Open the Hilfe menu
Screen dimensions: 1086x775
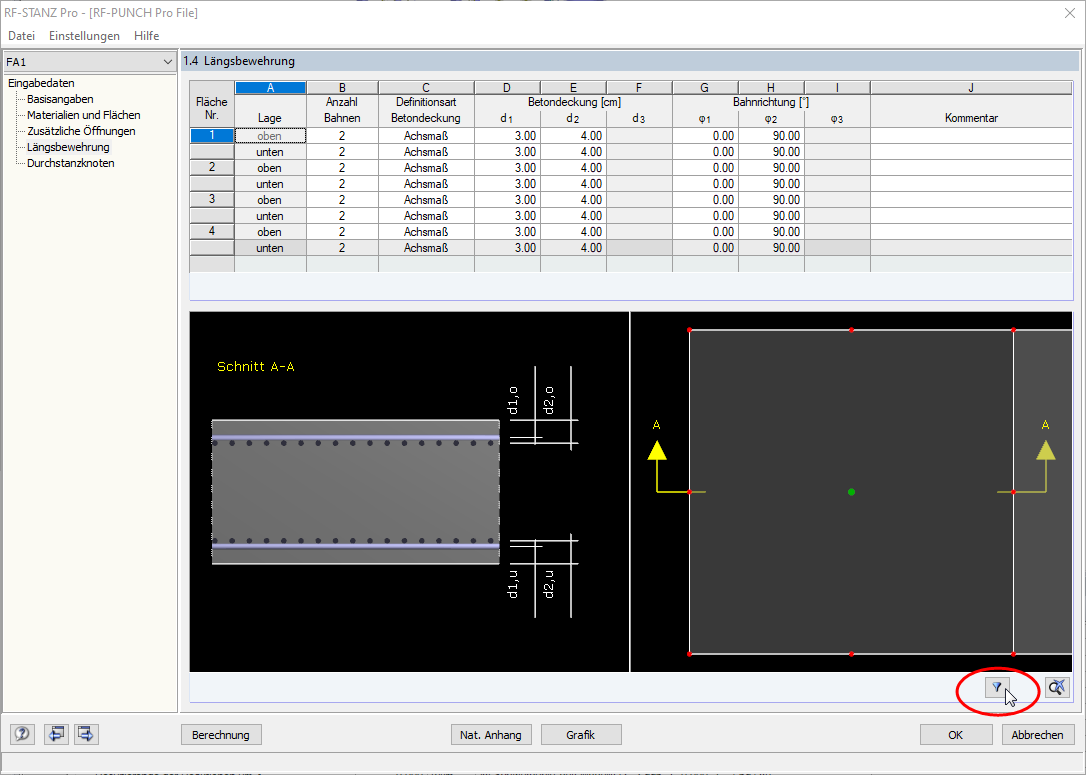point(146,35)
